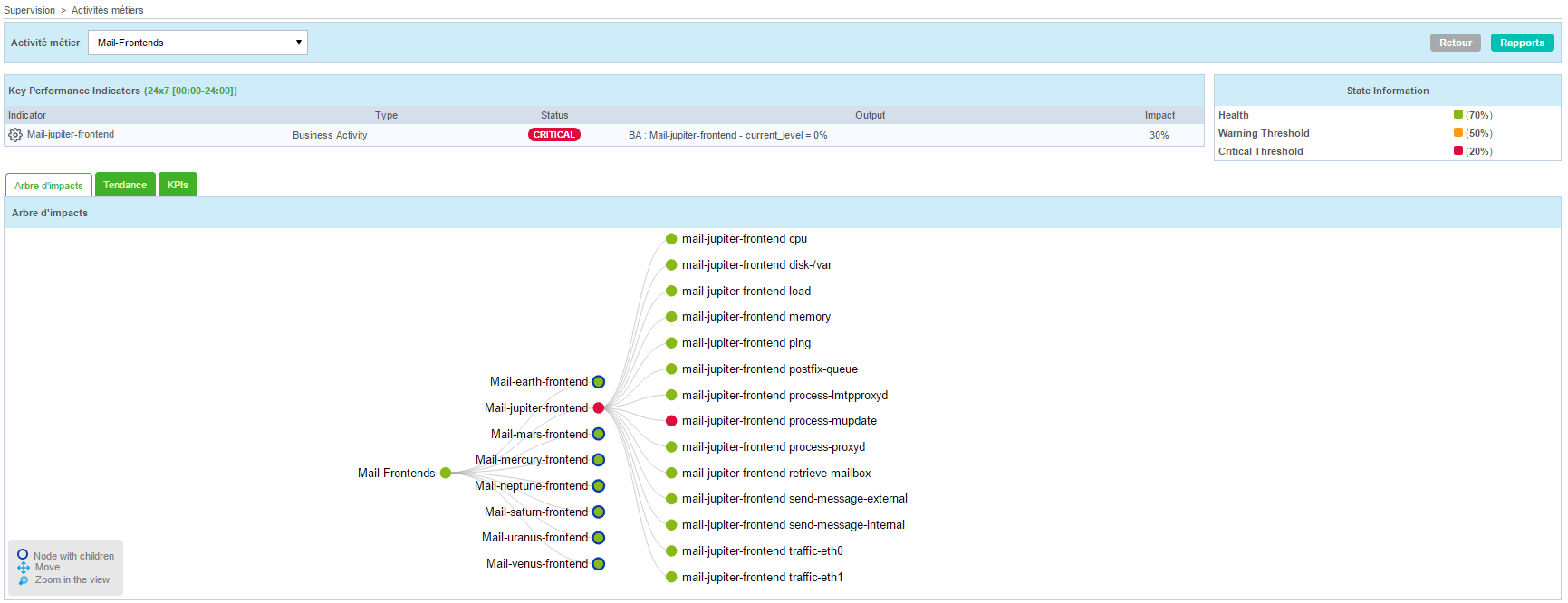The height and width of the screenshot is (603, 1568).
Task: Switch to the Tendance tab
Action: [x=125, y=185]
